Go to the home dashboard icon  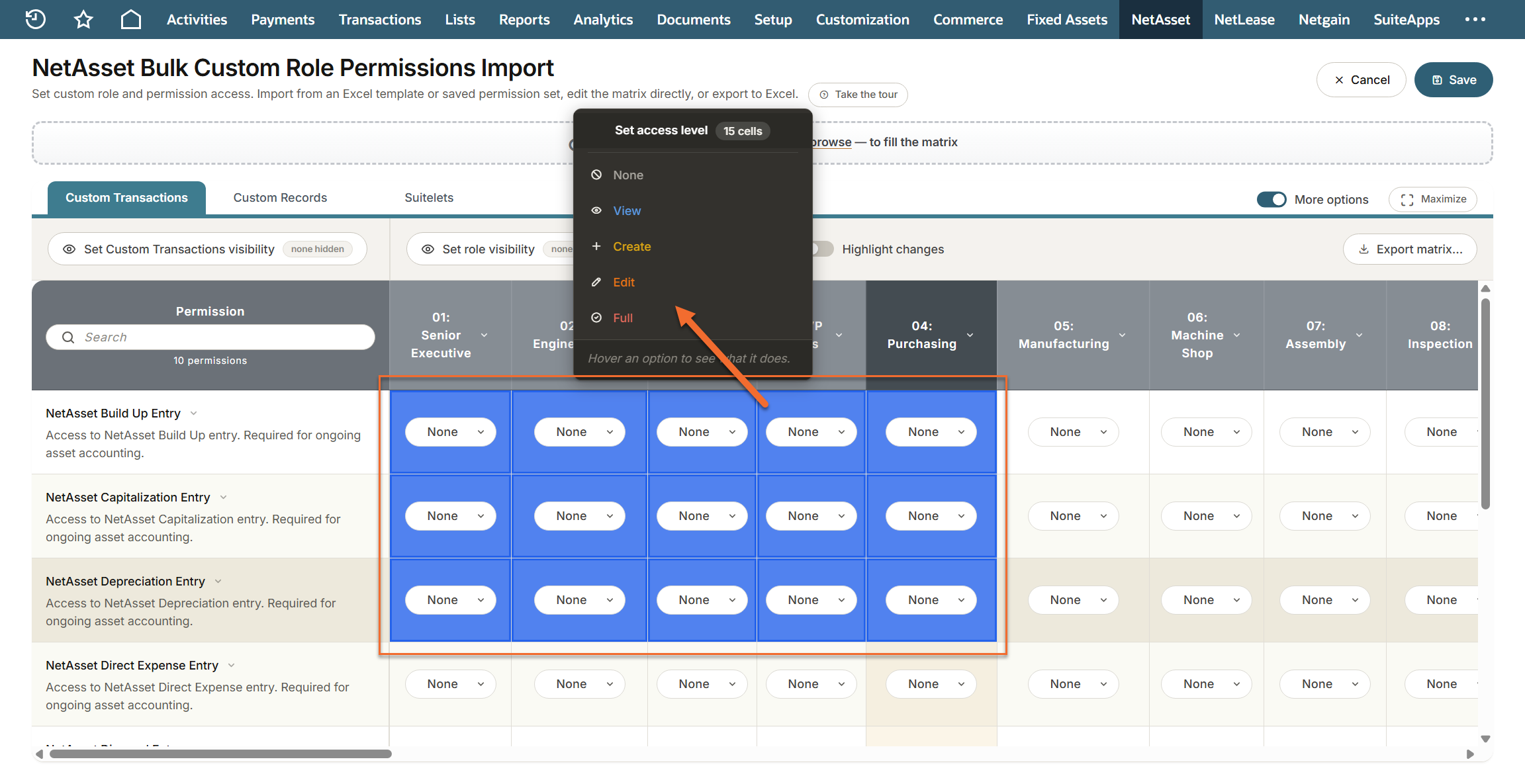point(131,19)
